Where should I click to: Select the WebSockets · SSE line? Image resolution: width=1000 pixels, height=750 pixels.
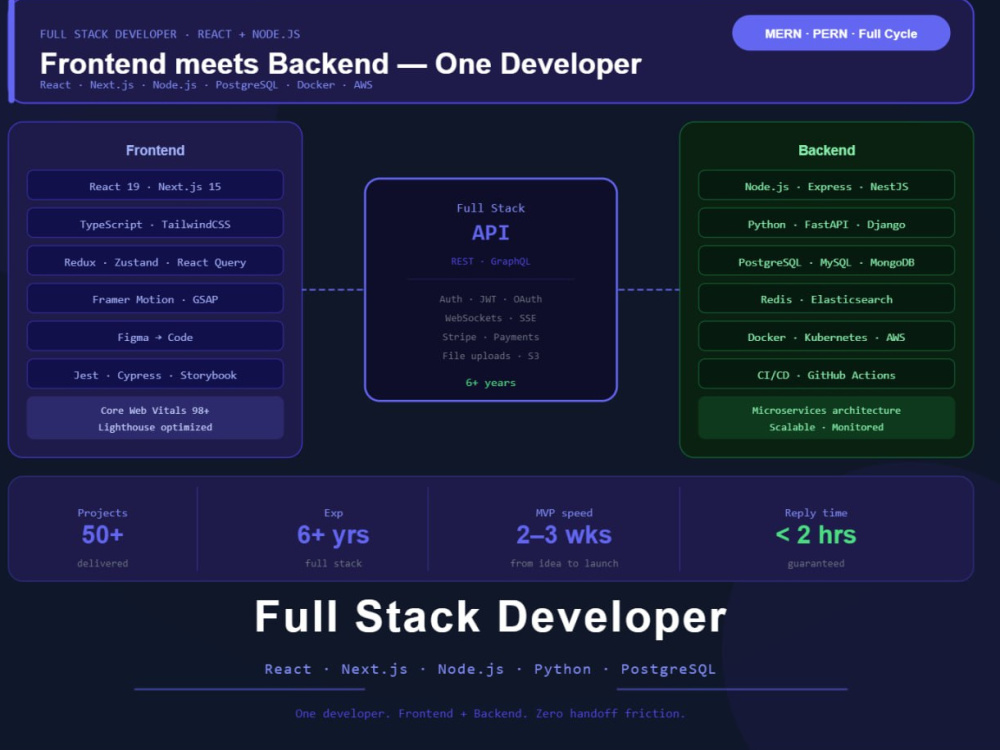click(x=490, y=318)
